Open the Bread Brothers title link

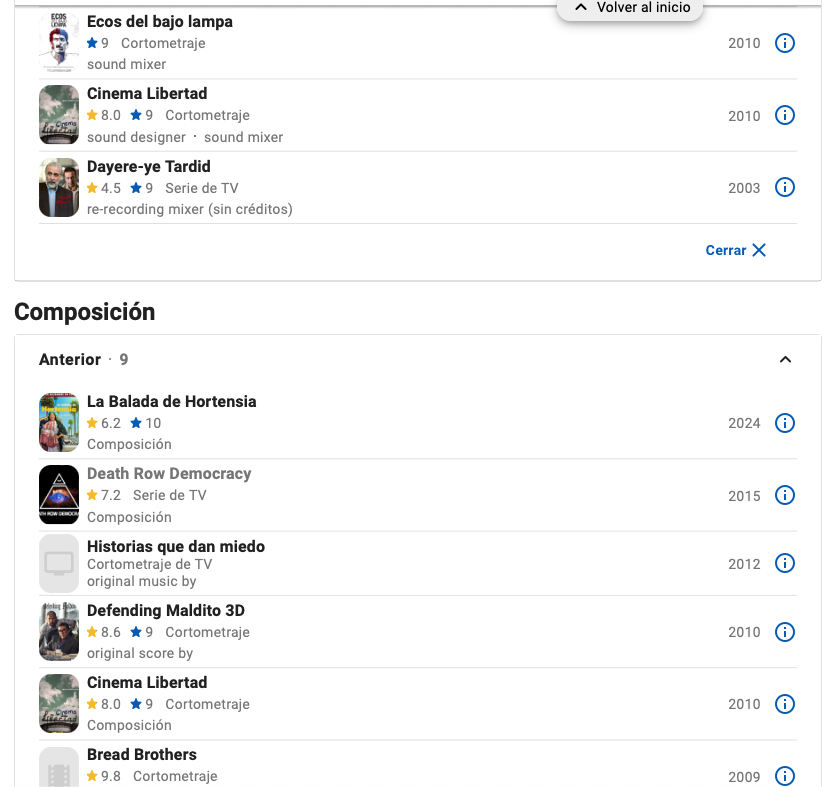pyautogui.click(x=142, y=754)
